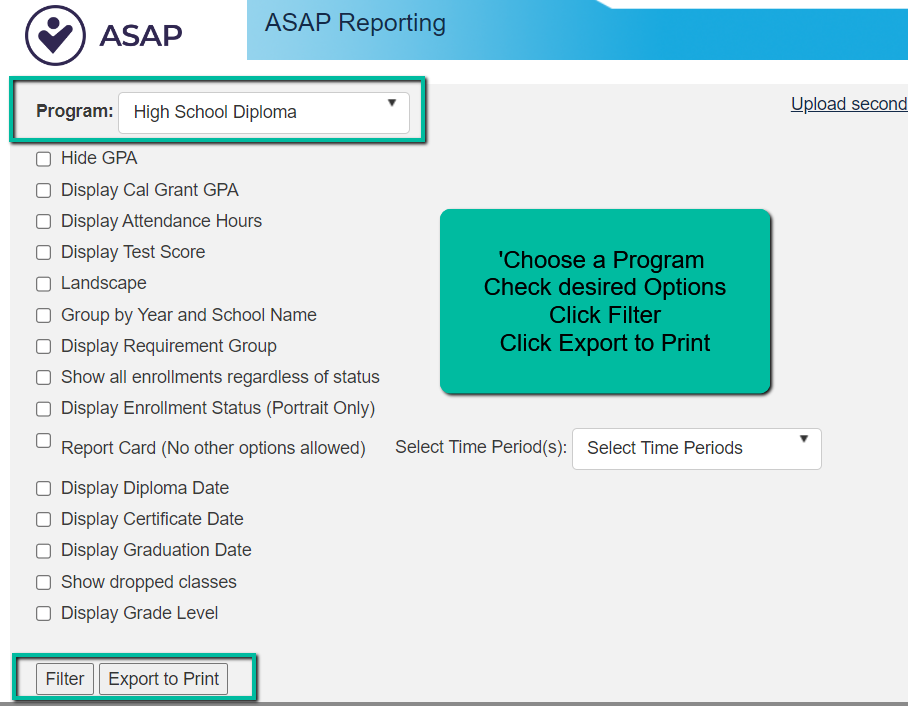This screenshot has height=706, width=908.
Task: Open the Upload second link
Action: coord(849,104)
